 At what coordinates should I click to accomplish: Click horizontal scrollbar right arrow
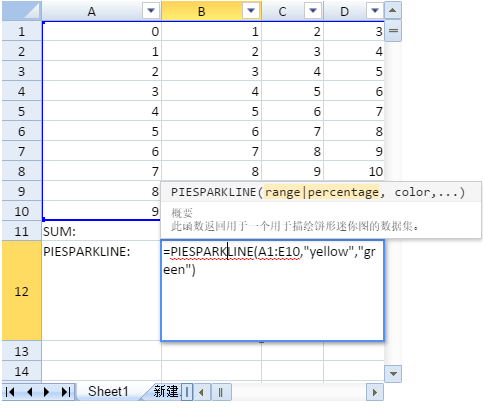click(x=375, y=392)
